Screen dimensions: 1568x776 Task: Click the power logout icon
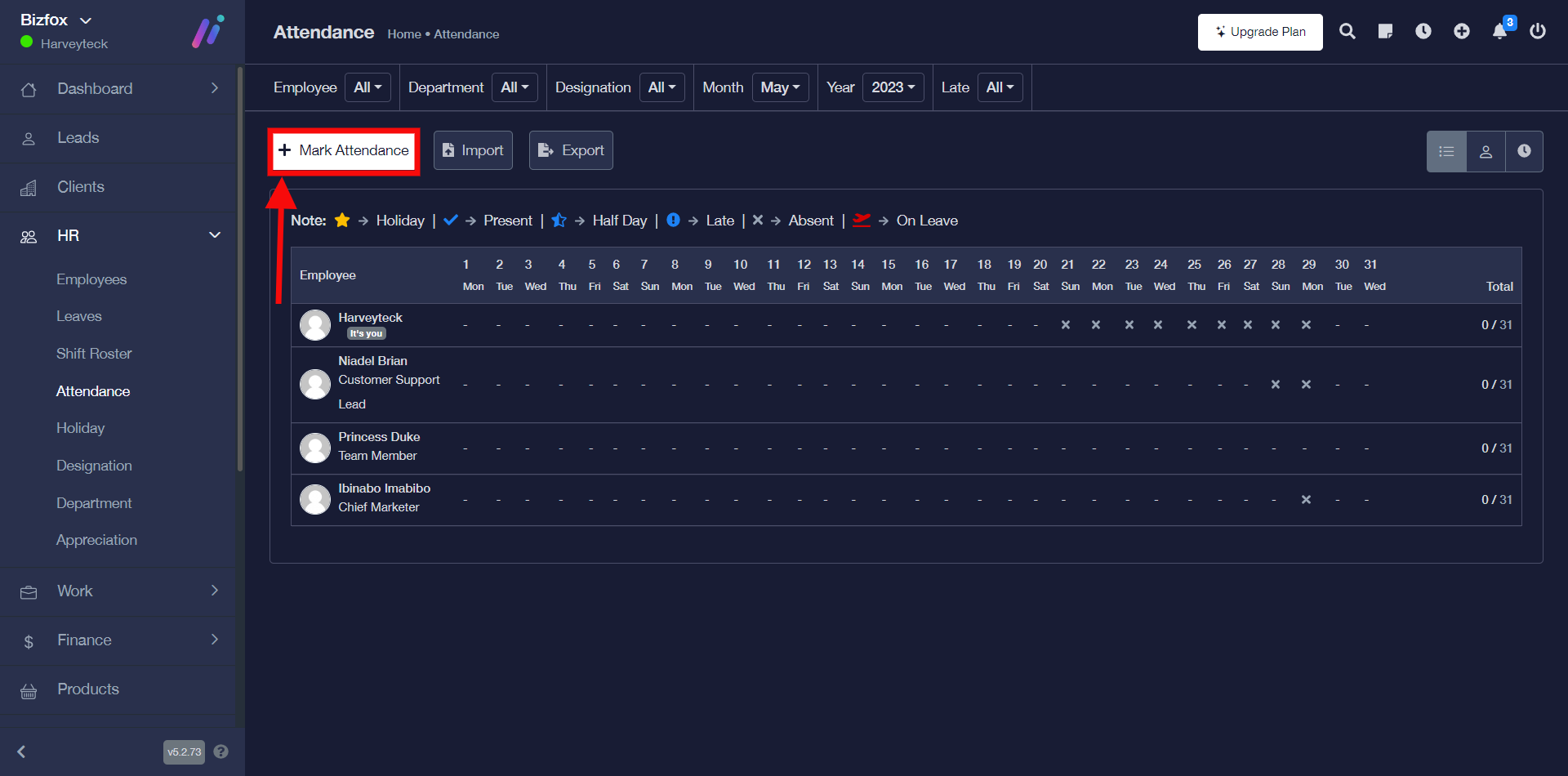click(x=1538, y=31)
